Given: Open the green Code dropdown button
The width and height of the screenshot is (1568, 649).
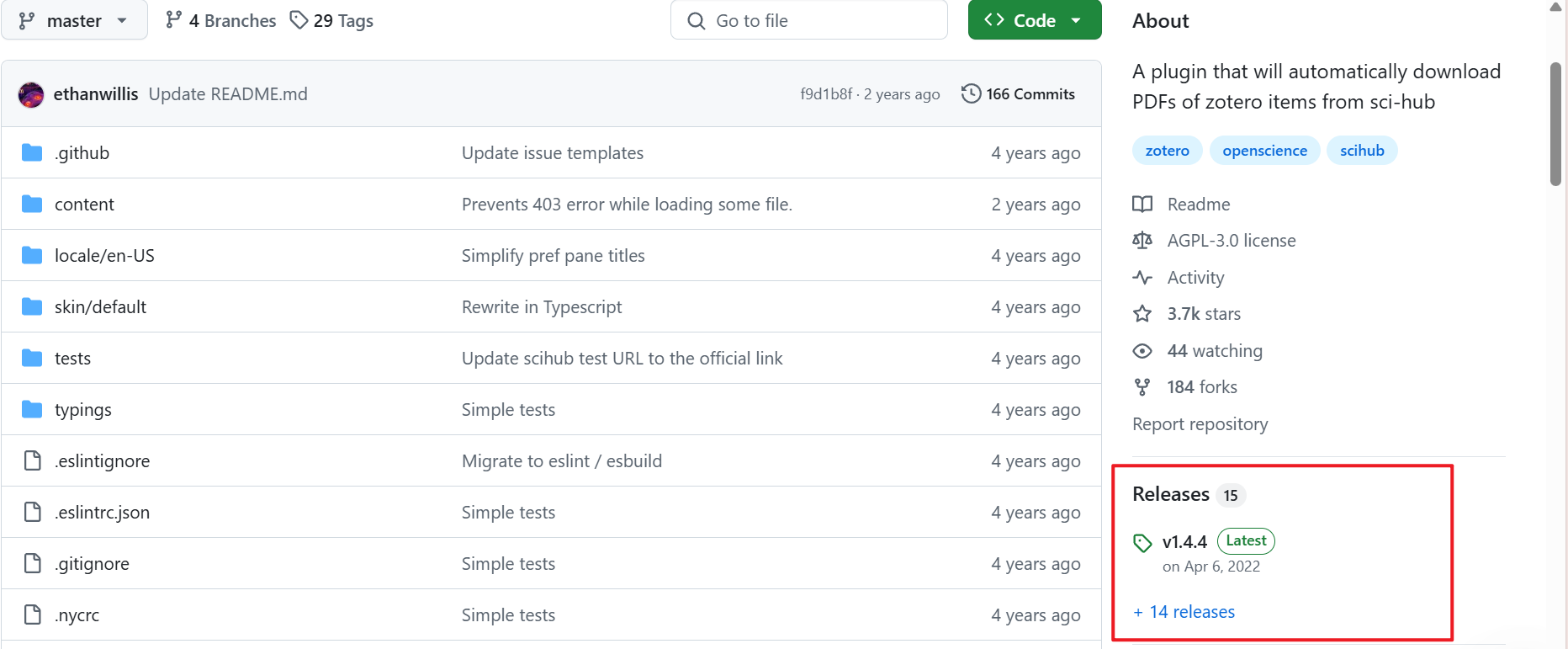Looking at the screenshot, I should [x=1035, y=20].
